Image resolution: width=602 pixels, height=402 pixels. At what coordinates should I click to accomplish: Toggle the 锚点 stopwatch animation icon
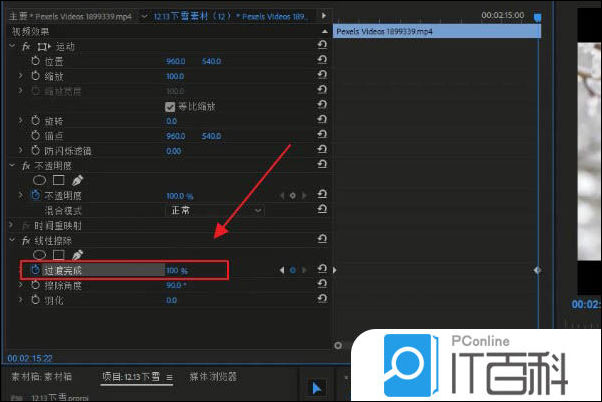point(35,136)
